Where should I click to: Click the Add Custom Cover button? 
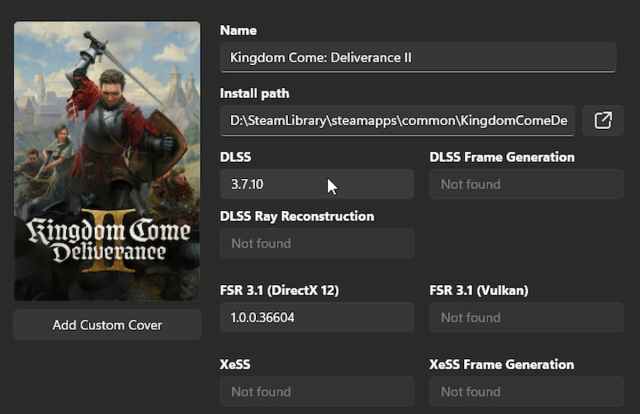tap(107, 325)
